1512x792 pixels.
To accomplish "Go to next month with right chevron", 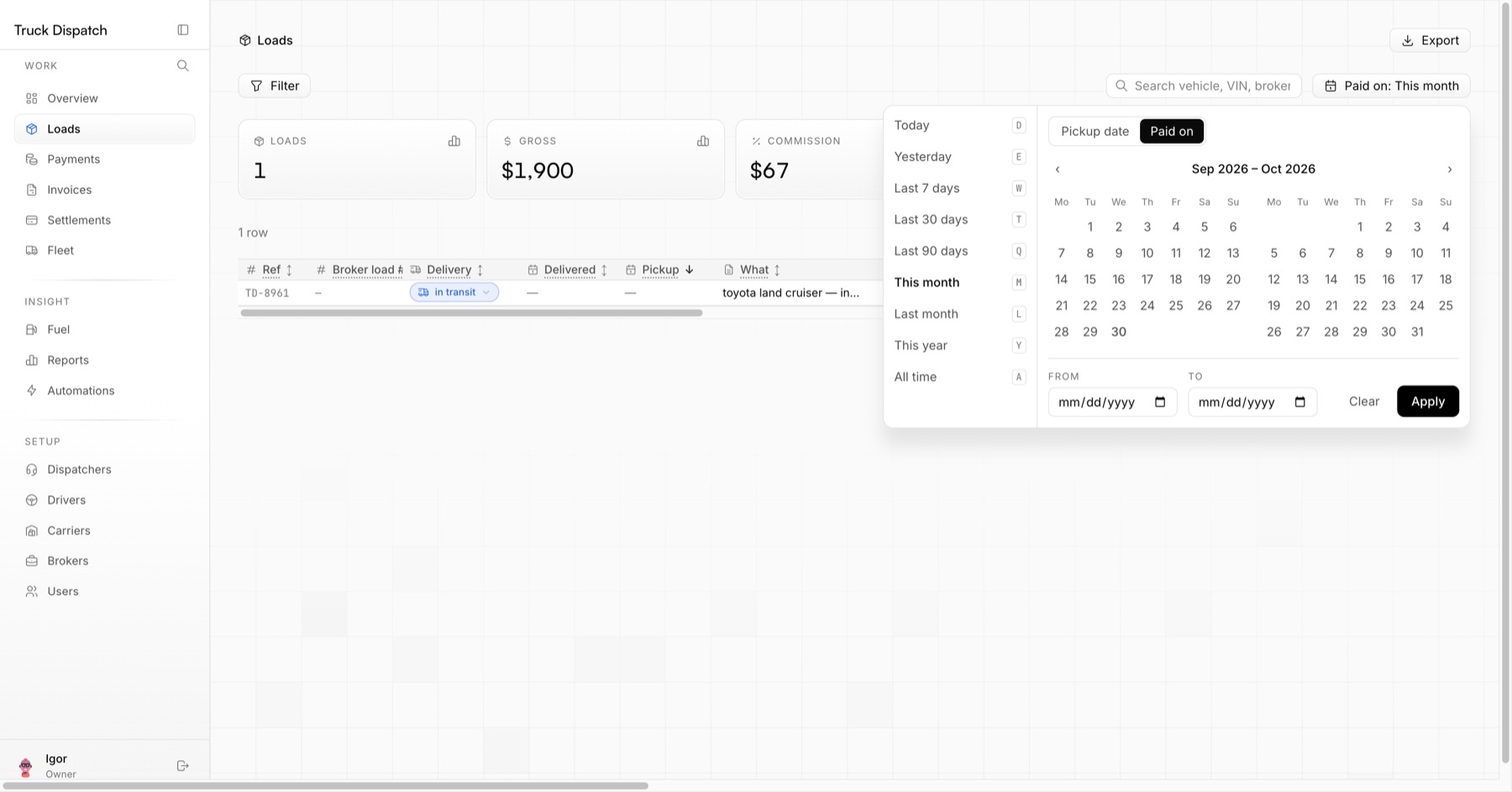I will (1450, 170).
